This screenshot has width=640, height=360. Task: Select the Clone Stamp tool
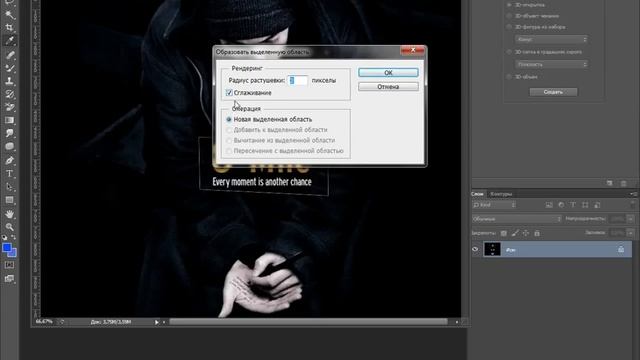pyautogui.click(x=9, y=81)
